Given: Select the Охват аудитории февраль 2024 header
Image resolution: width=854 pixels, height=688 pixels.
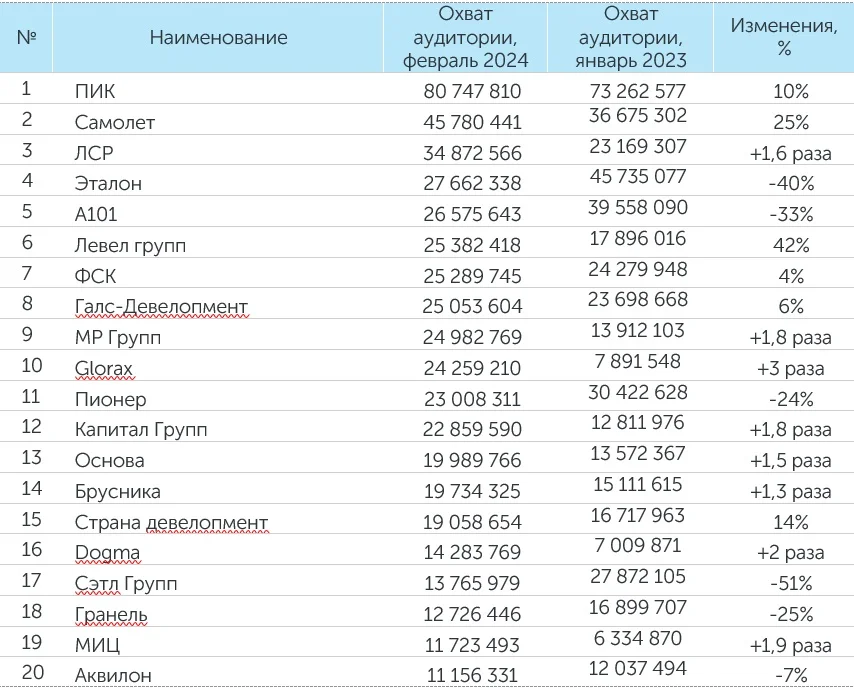Looking at the screenshot, I should (464, 38).
